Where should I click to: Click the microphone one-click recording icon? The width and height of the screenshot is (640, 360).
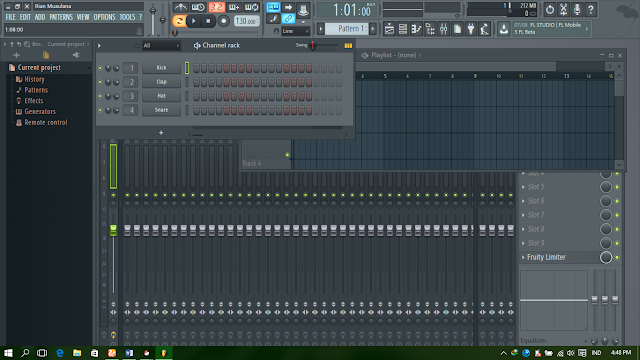(577, 9)
